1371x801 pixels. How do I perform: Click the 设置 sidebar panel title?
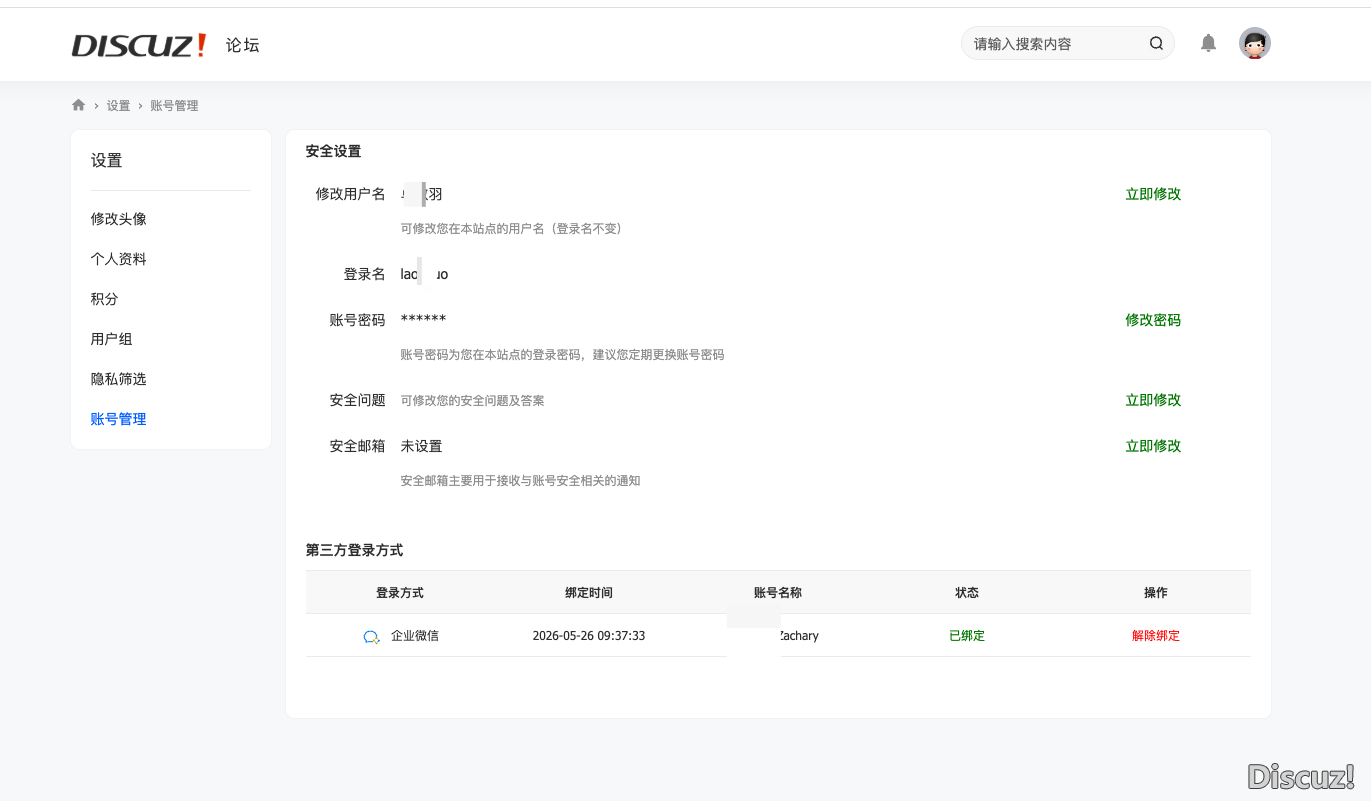point(106,161)
